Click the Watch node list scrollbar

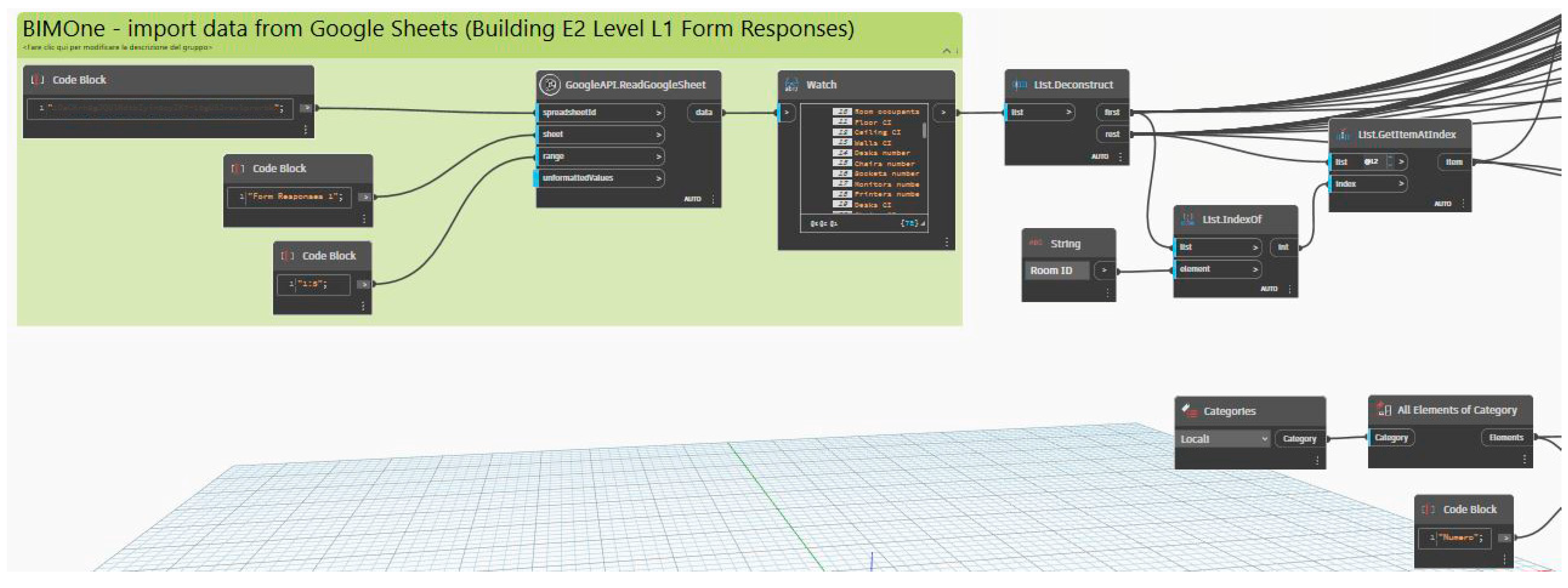[925, 131]
